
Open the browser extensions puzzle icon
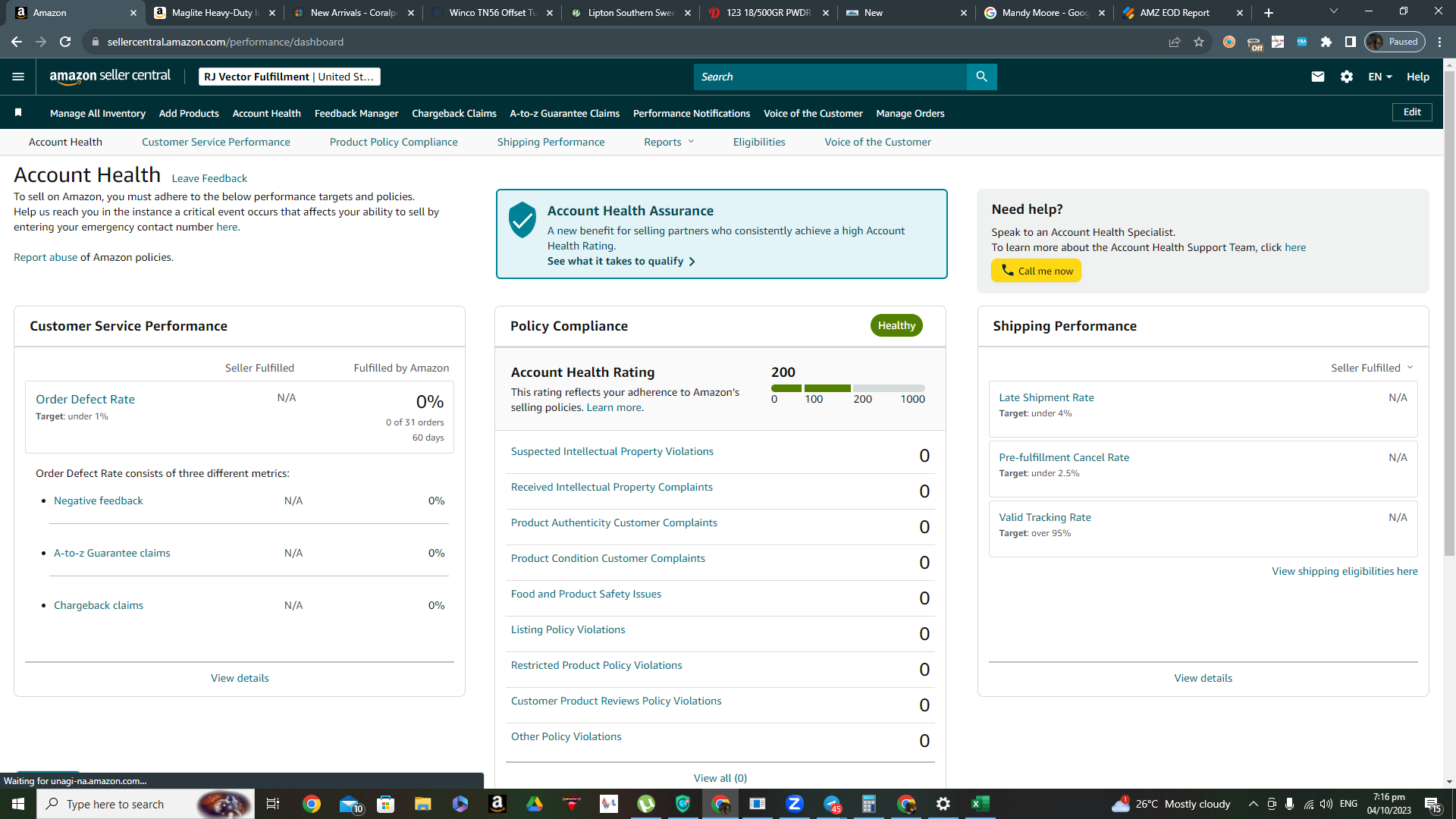point(1326,42)
